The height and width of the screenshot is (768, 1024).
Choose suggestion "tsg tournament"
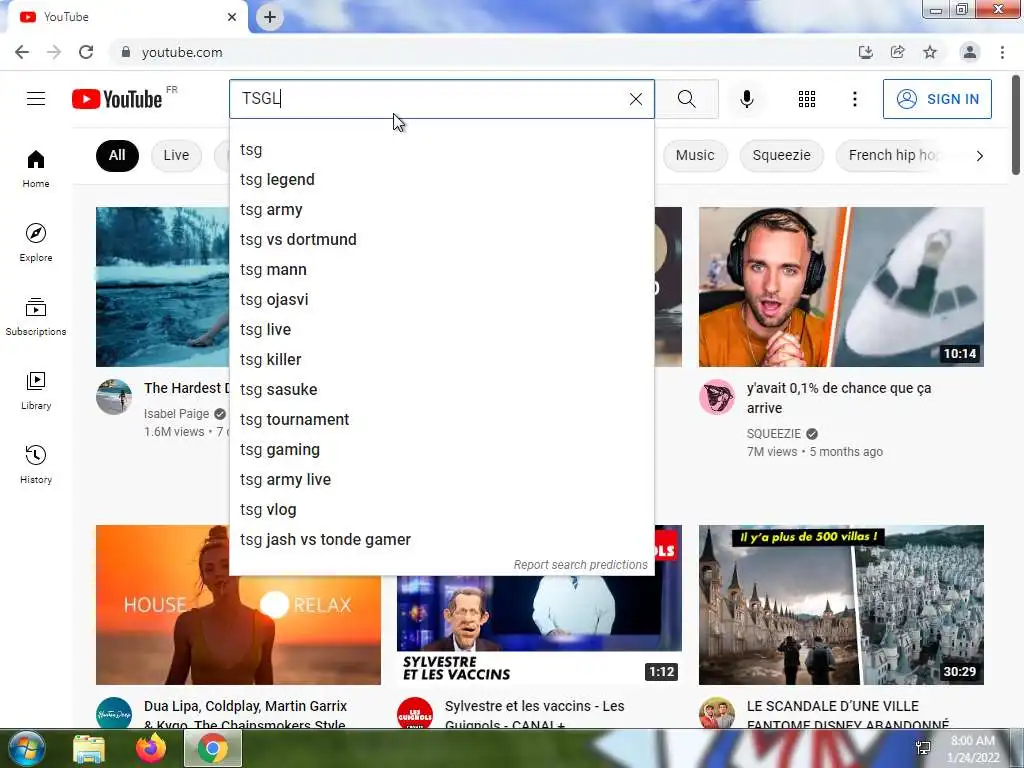[x=441, y=420]
